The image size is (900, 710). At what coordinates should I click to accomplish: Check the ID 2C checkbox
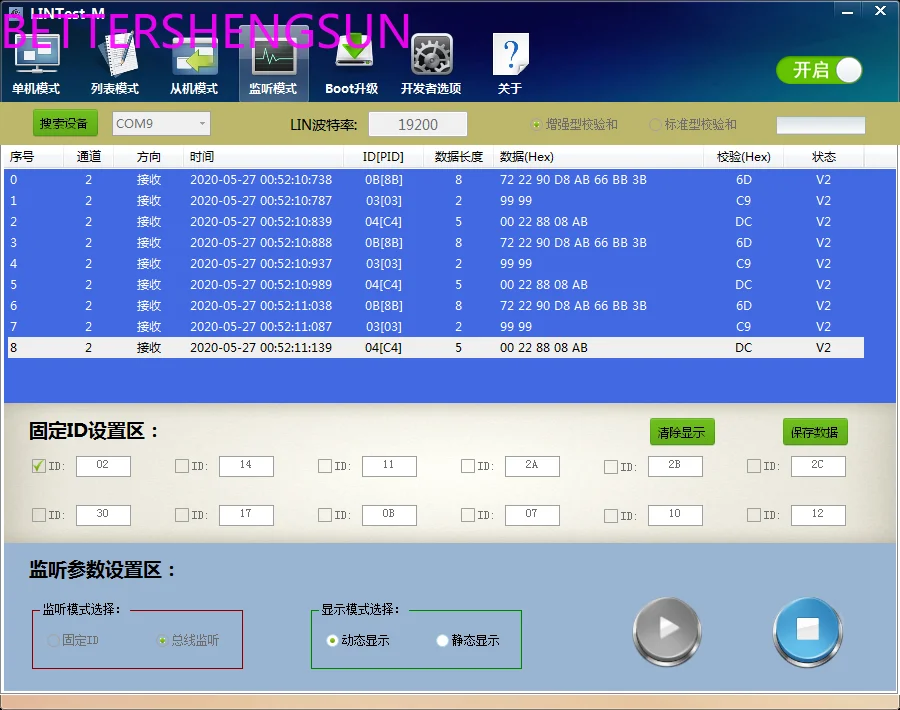(753, 466)
